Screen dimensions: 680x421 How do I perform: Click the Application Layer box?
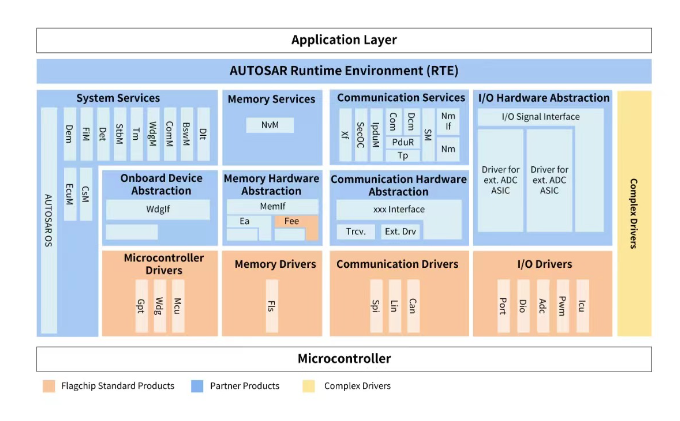coord(344,40)
